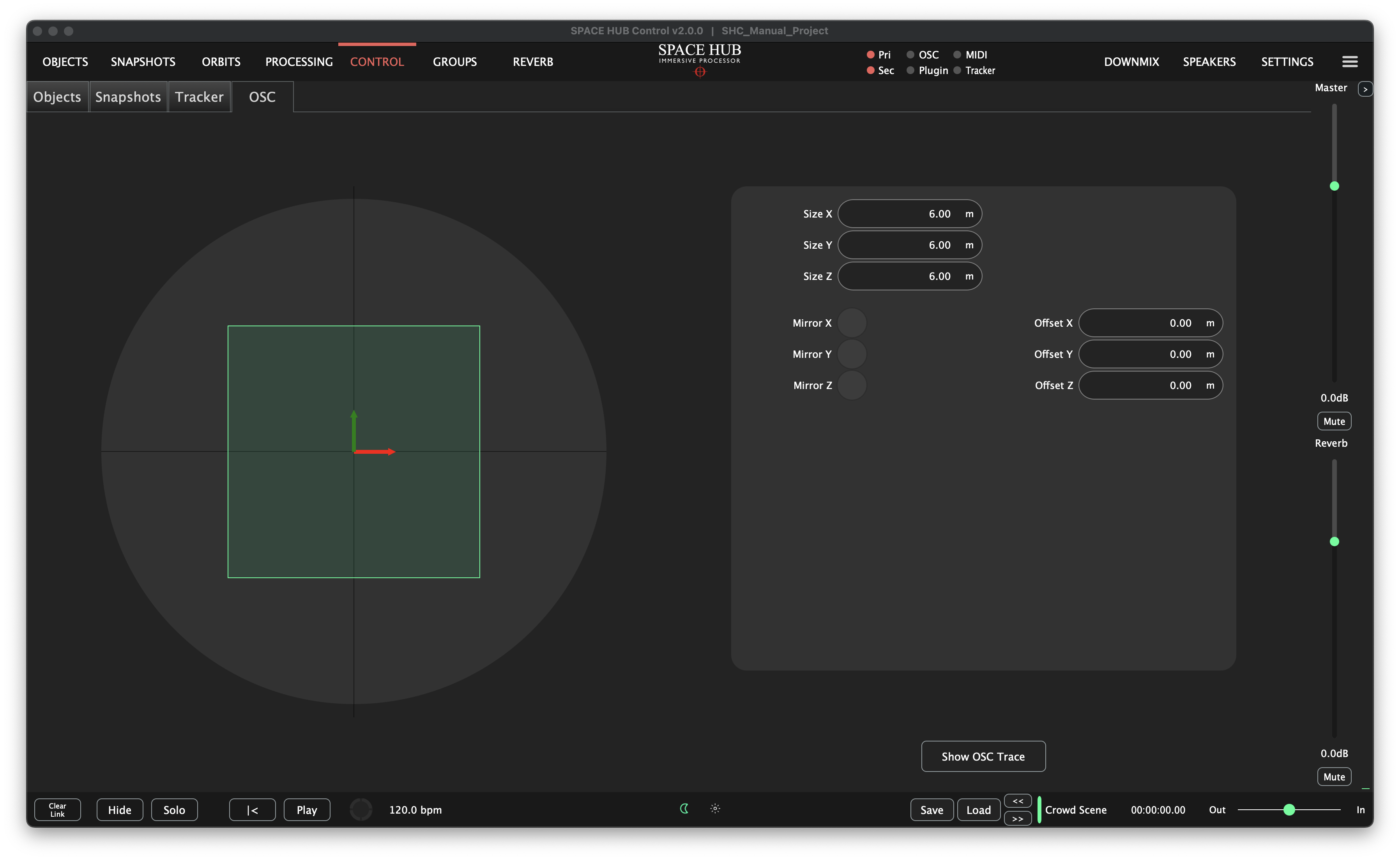Click the red crosshair logo icon
This screenshot has width=1400, height=860.
tap(700, 72)
